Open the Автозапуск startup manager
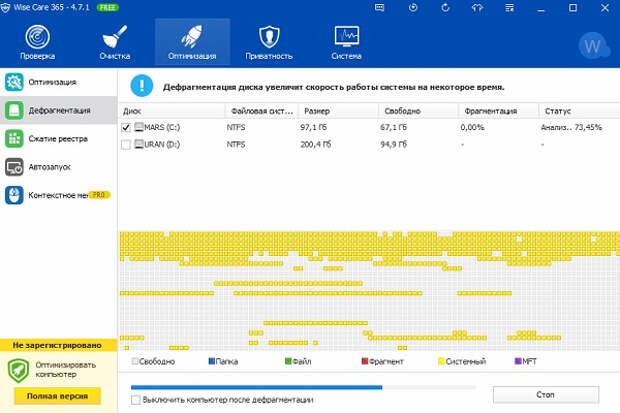The image size is (620, 413). click(x=58, y=166)
